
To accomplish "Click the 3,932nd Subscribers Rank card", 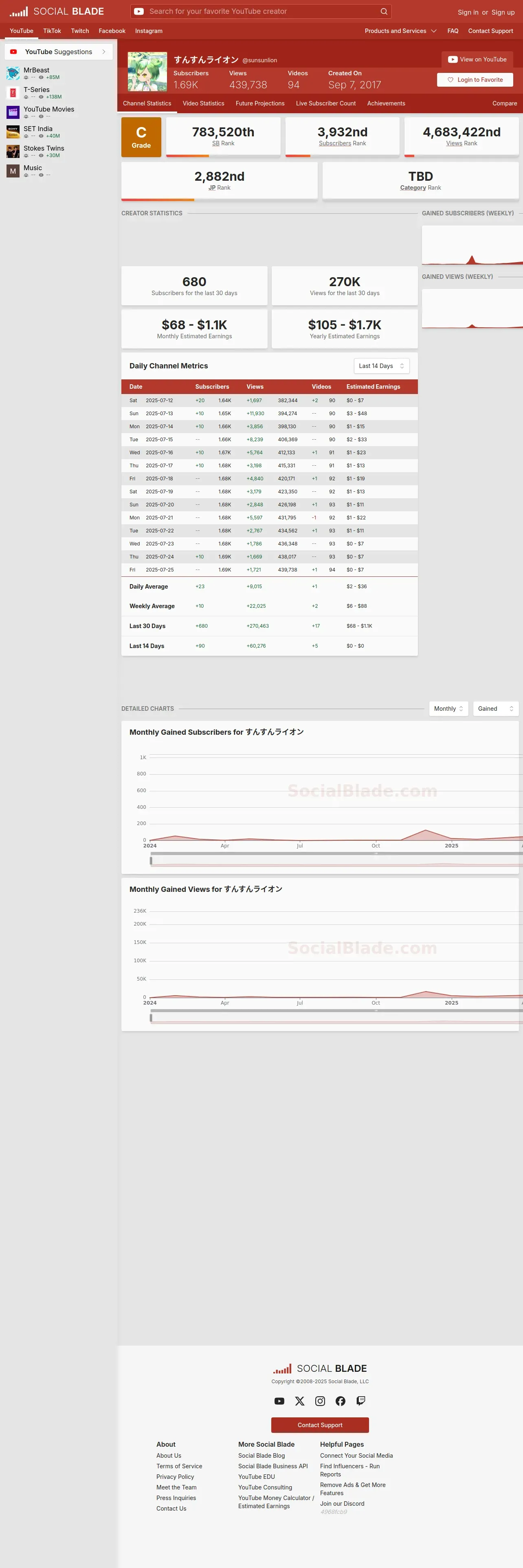I will (342, 137).
